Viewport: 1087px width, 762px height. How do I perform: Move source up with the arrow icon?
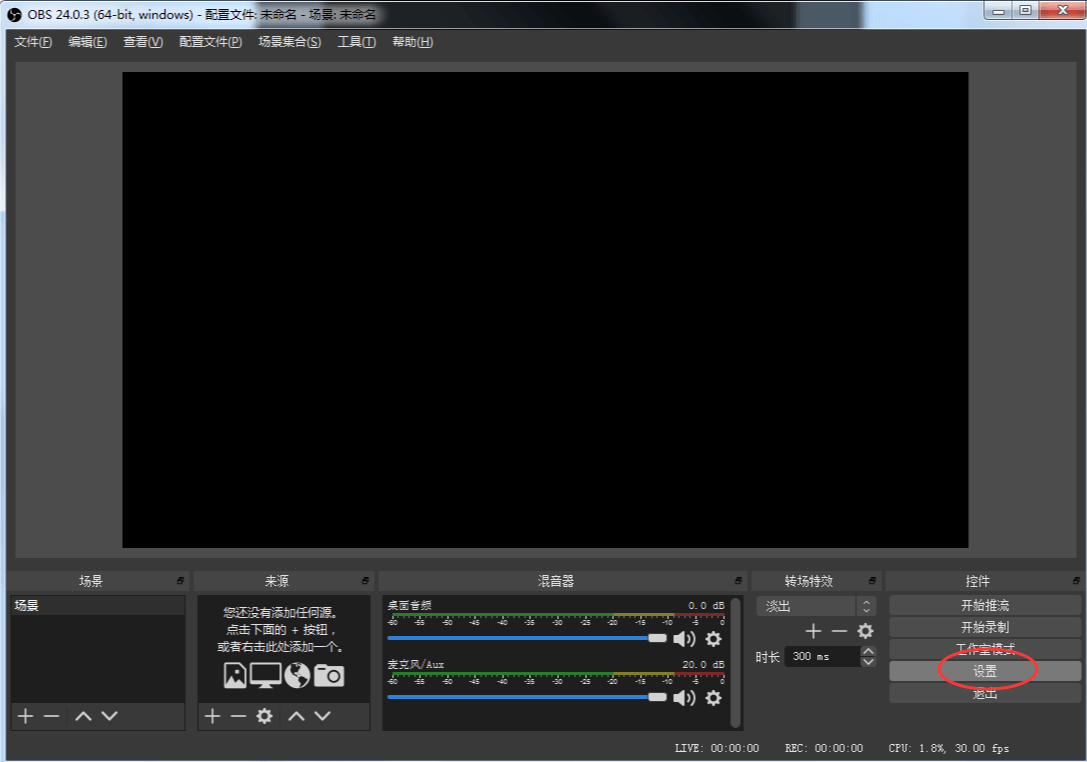click(296, 716)
